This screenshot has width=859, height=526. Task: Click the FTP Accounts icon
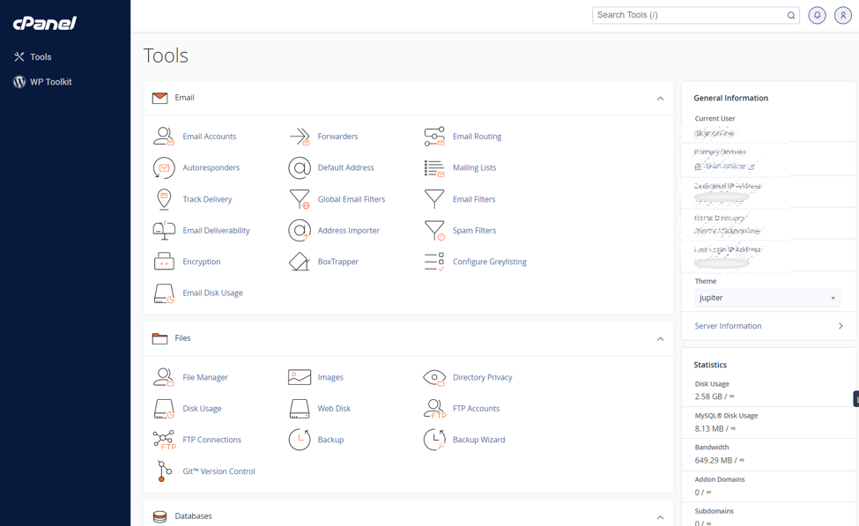coord(434,409)
